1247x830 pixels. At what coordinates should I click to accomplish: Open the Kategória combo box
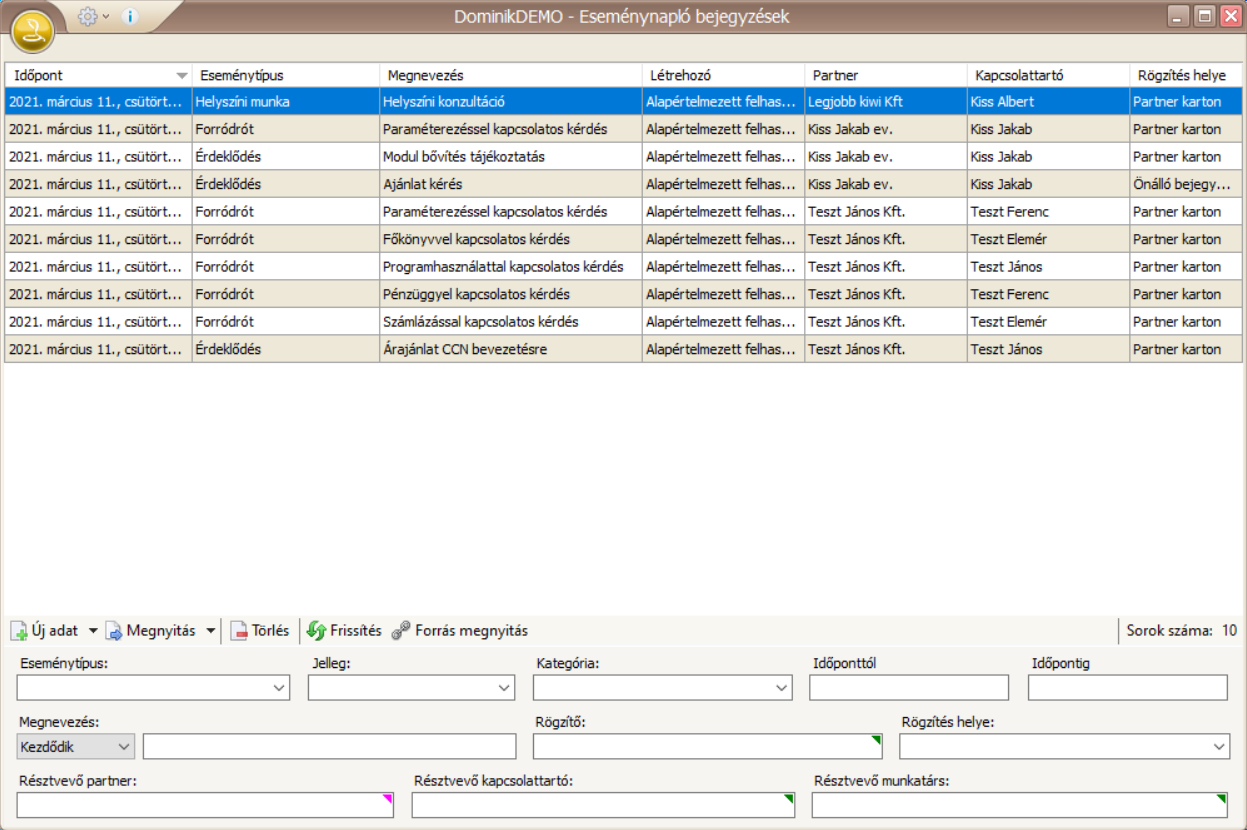(662, 688)
